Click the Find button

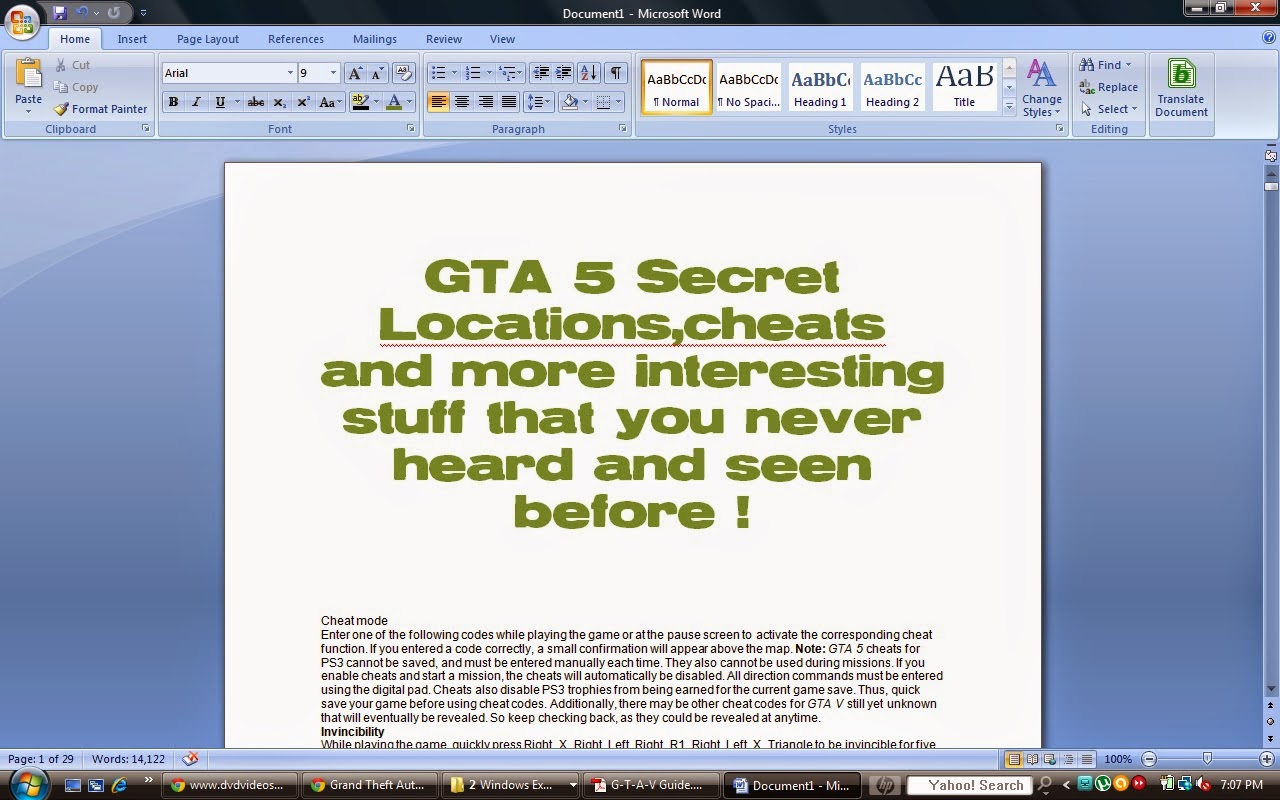coord(1106,65)
